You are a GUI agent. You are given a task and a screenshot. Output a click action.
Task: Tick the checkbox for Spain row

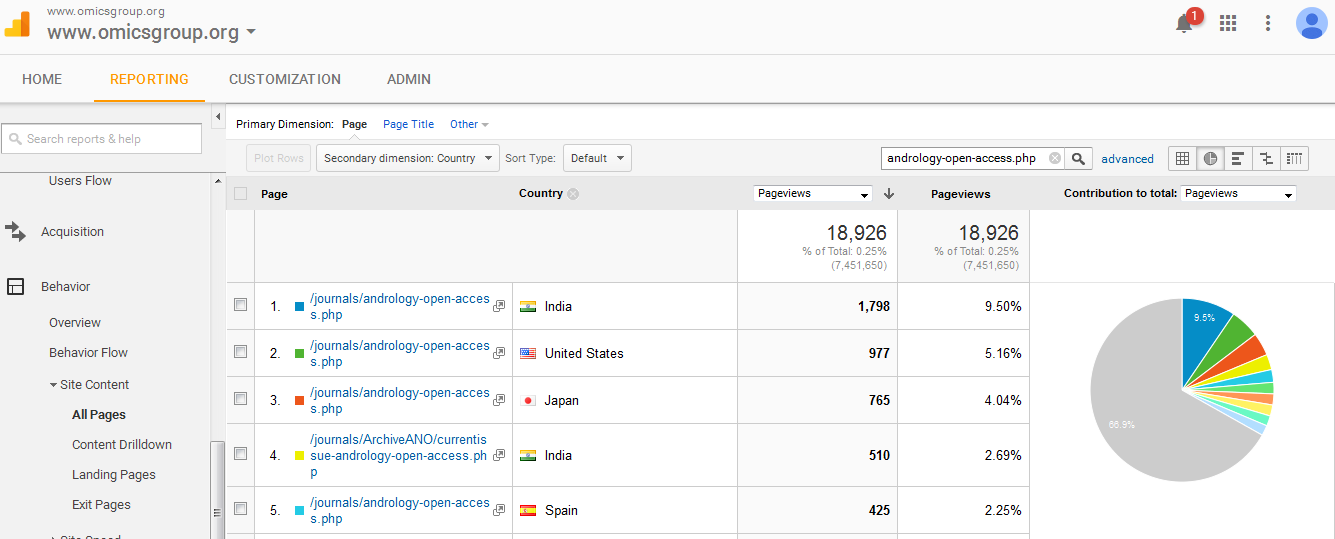[x=240, y=509]
